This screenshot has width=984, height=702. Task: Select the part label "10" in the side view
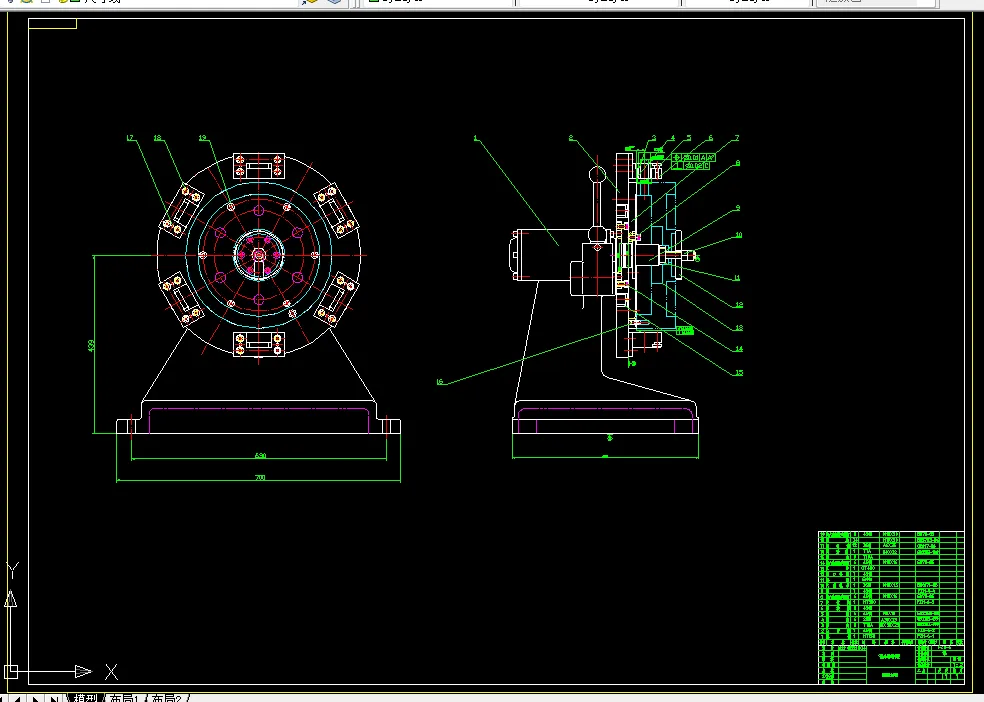click(x=739, y=235)
